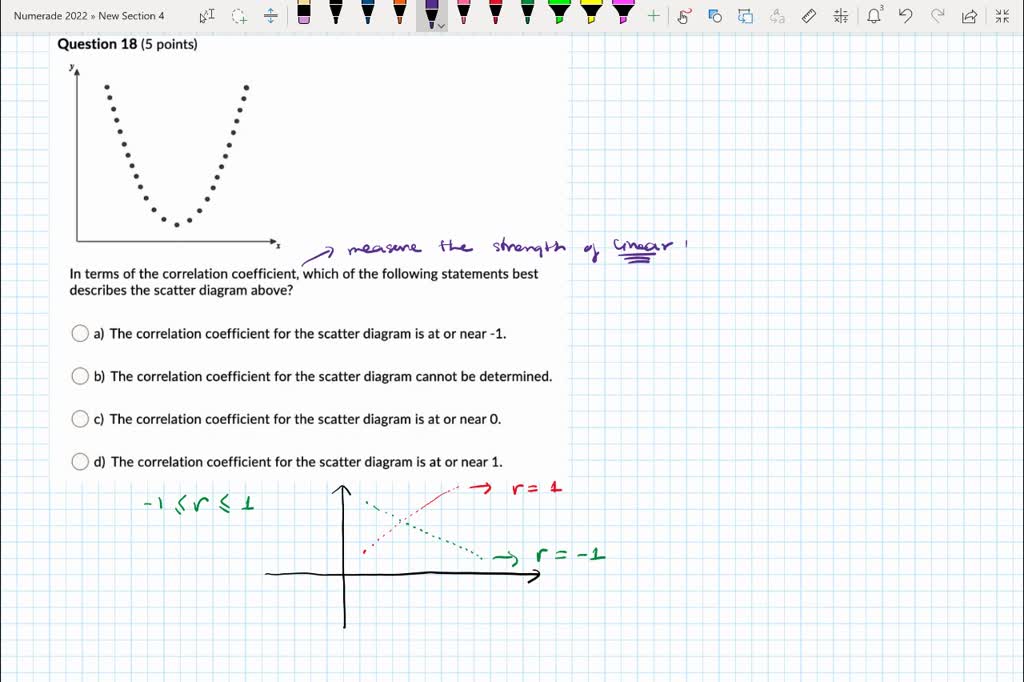The width and height of the screenshot is (1024, 682).
Task: Open the notifications bell
Action: [874, 16]
